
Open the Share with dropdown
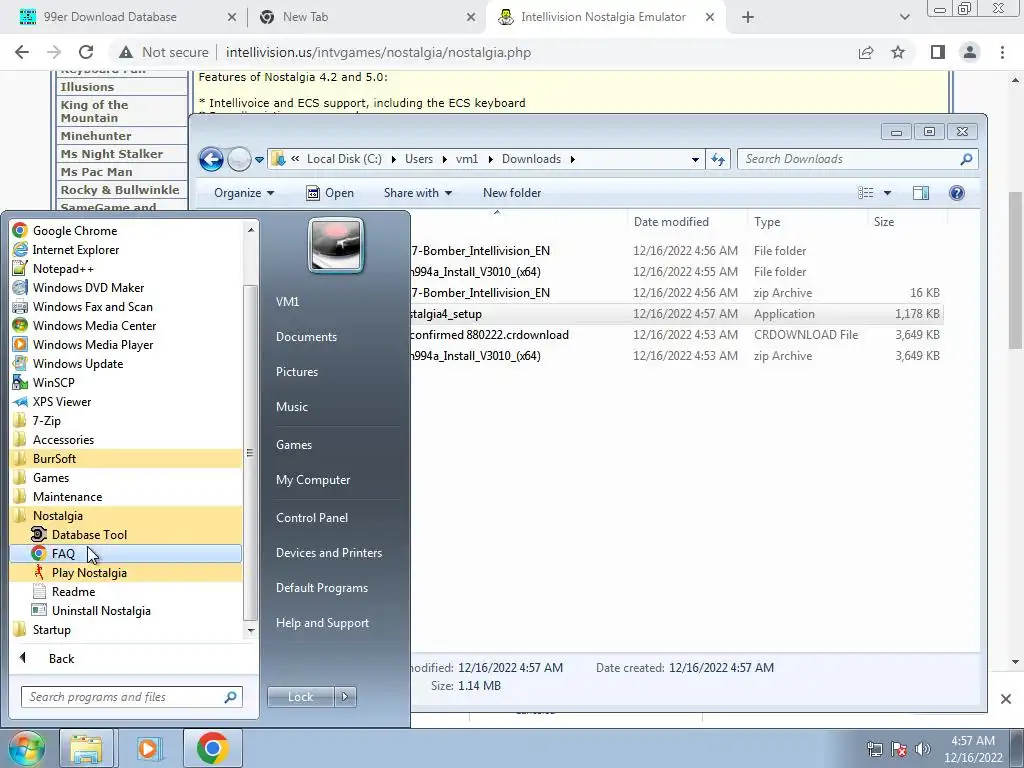point(417,193)
